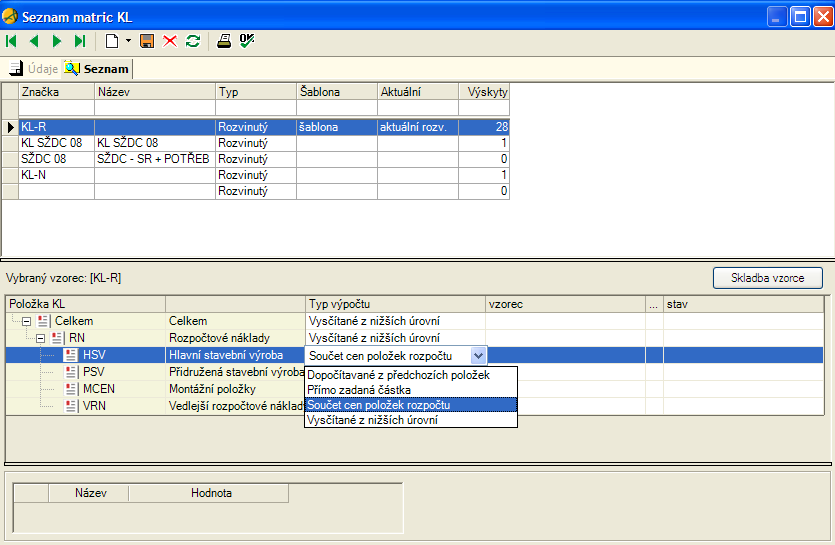The image size is (835, 545).
Task: Refresh the list with green arrows
Action: coord(193,41)
